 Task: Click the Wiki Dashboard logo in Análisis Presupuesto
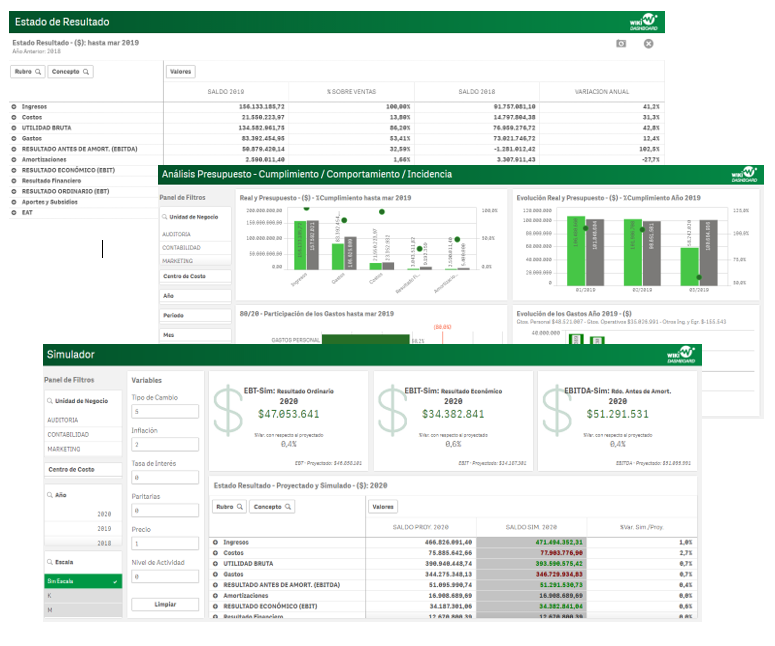[x=744, y=174]
